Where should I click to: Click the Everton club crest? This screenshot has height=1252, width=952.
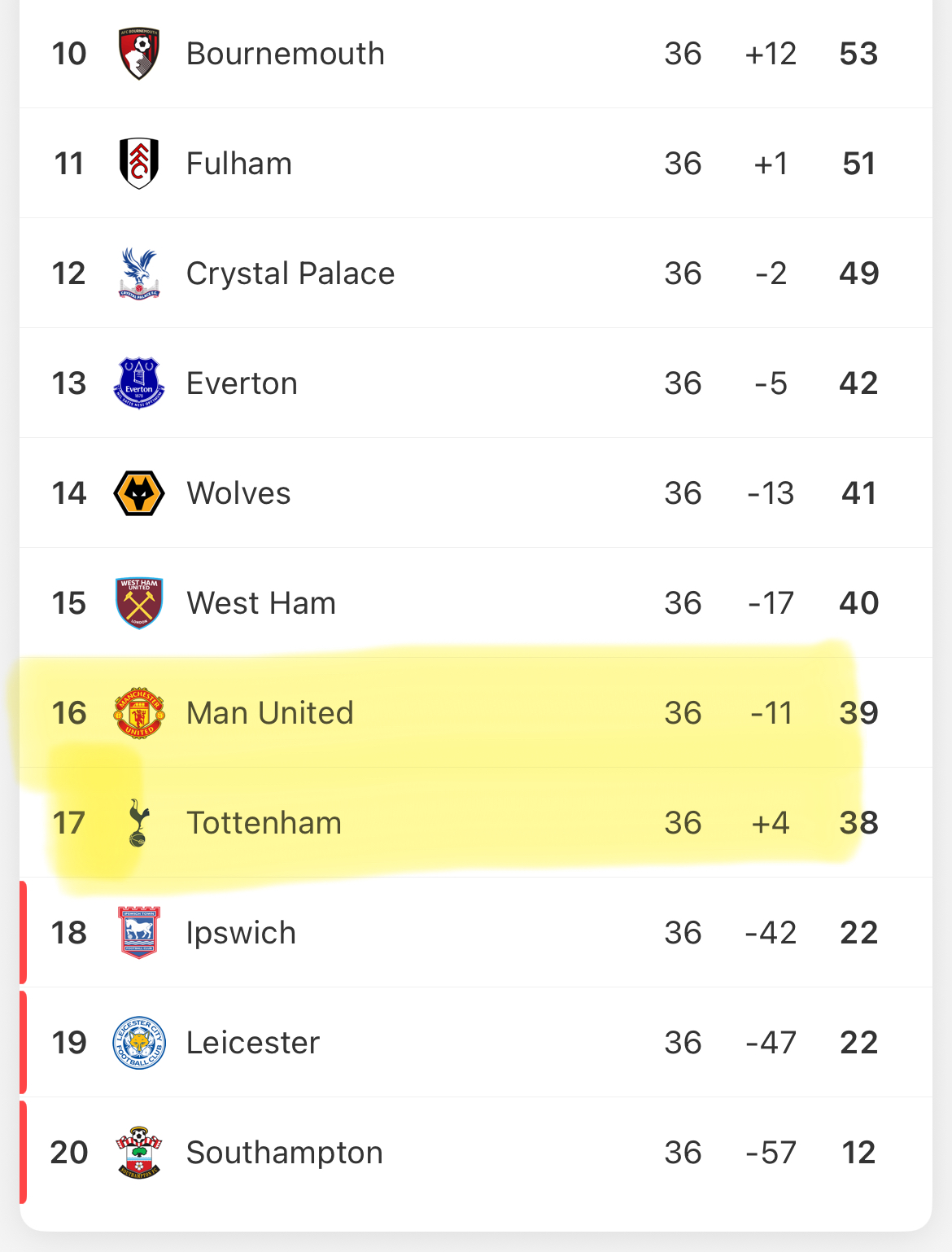tap(139, 383)
